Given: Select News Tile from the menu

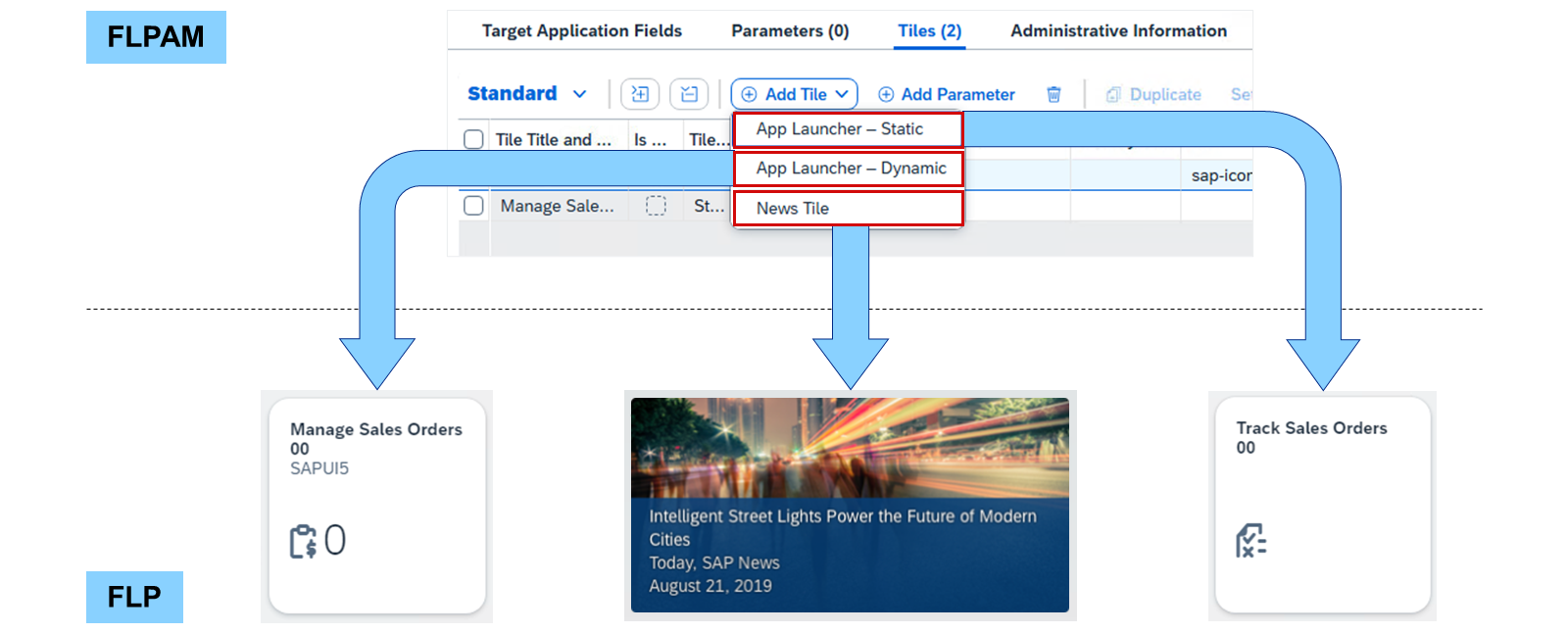Looking at the screenshot, I should coord(849,208).
